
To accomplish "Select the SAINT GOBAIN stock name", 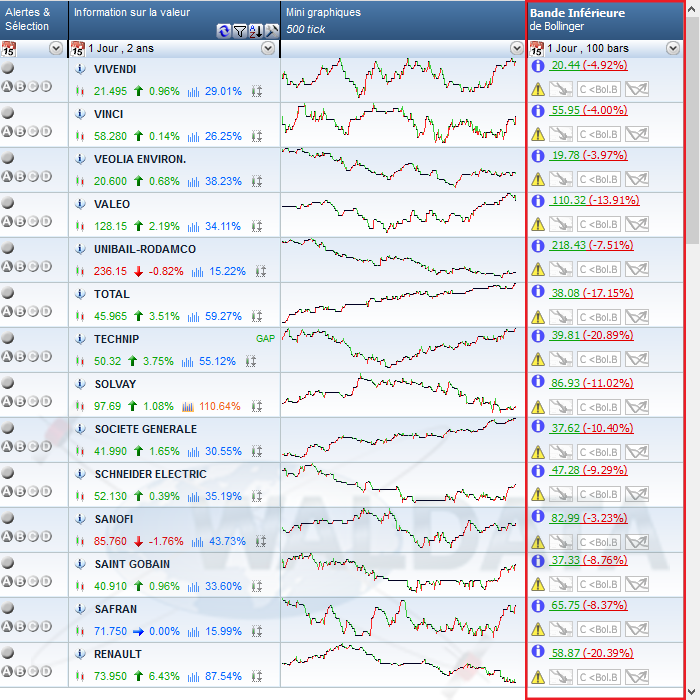I will tap(132, 564).
